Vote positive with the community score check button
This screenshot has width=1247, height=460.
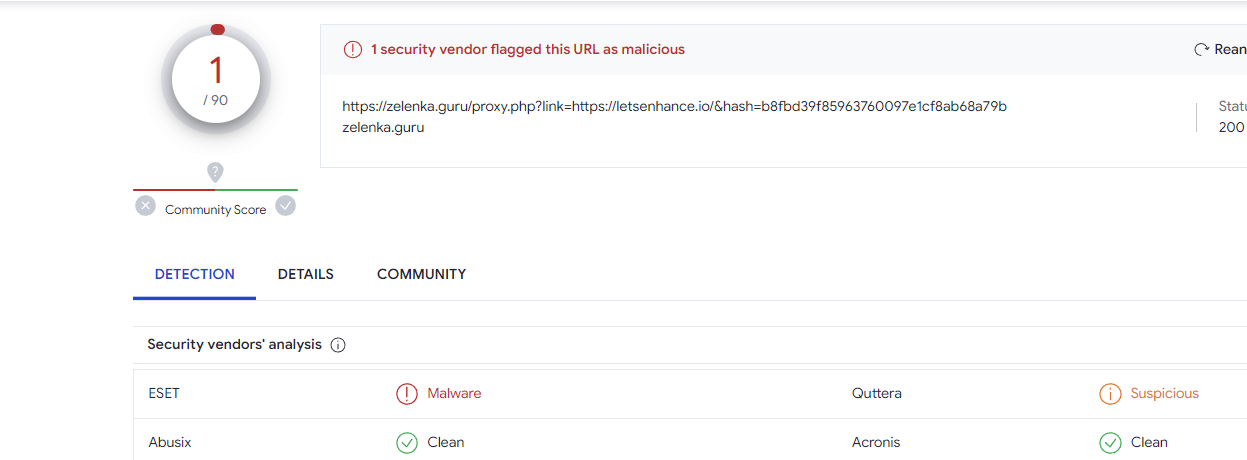pyautogui.click(x=286, y=206)
